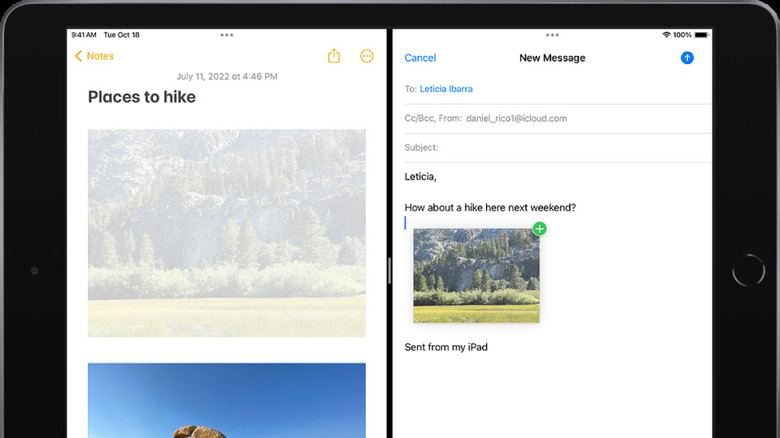Cancel the new message
The image size is (780, 438).
pyautogui.click(x=420, y=58)
